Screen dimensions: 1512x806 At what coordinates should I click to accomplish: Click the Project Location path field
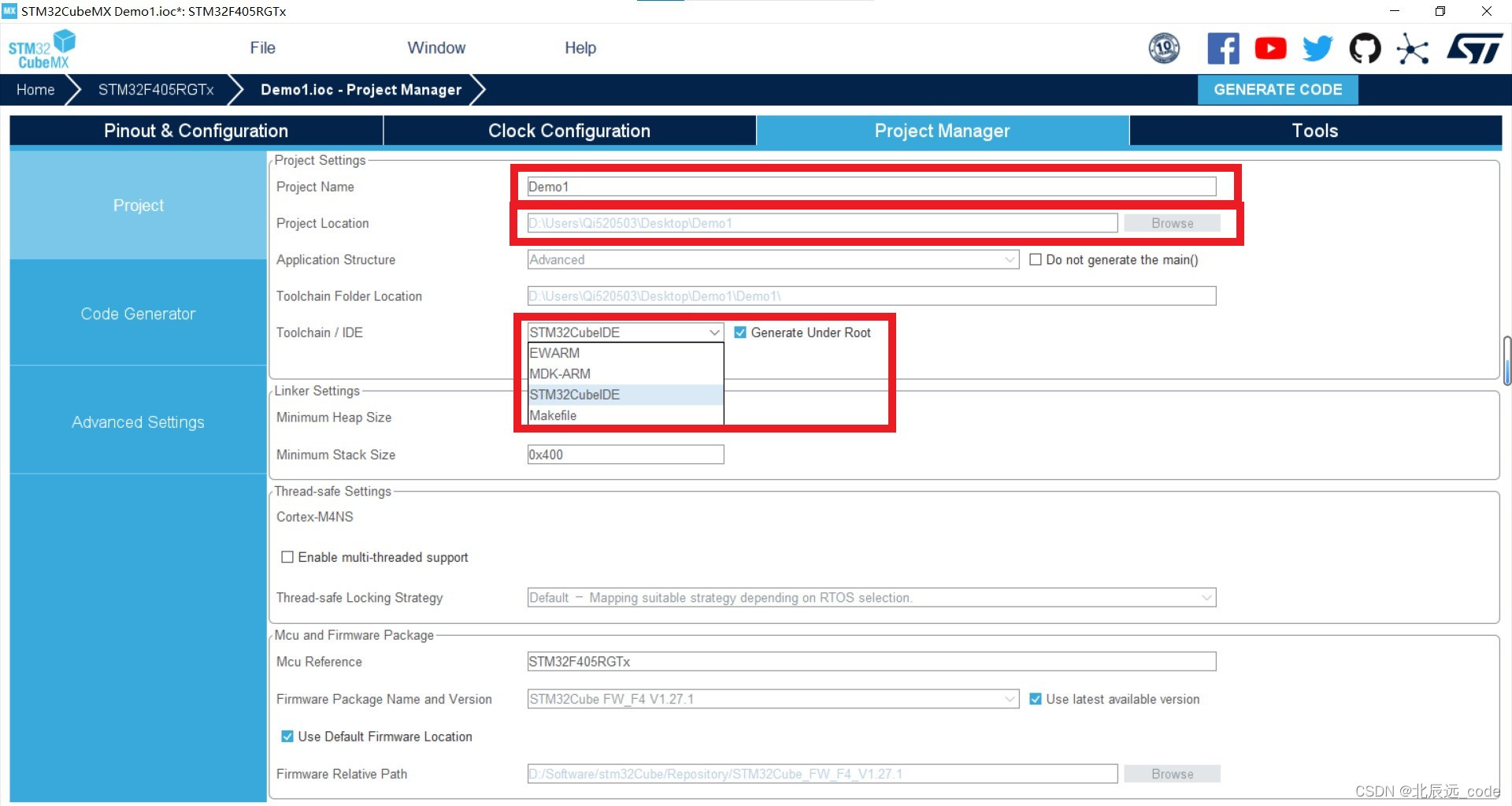click(822, 224)
